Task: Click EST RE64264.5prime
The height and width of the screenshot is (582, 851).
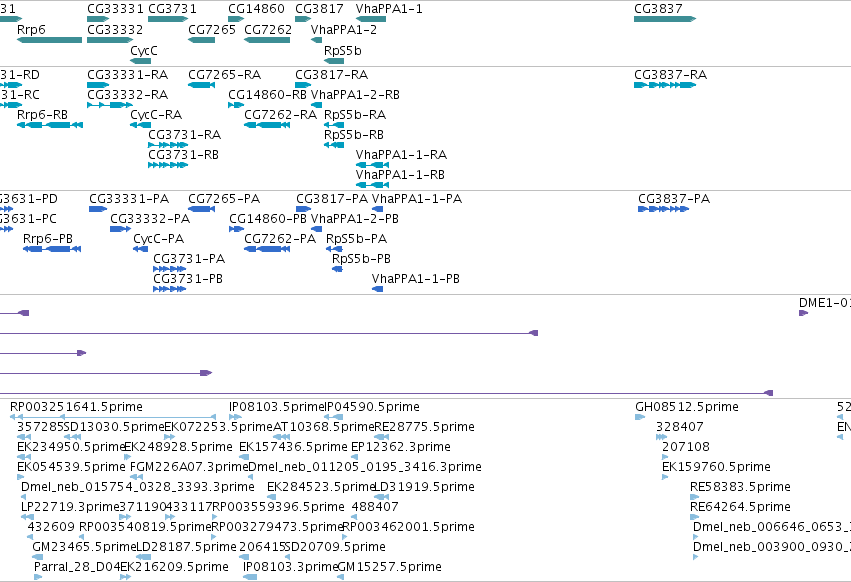Action: point(695,517)
